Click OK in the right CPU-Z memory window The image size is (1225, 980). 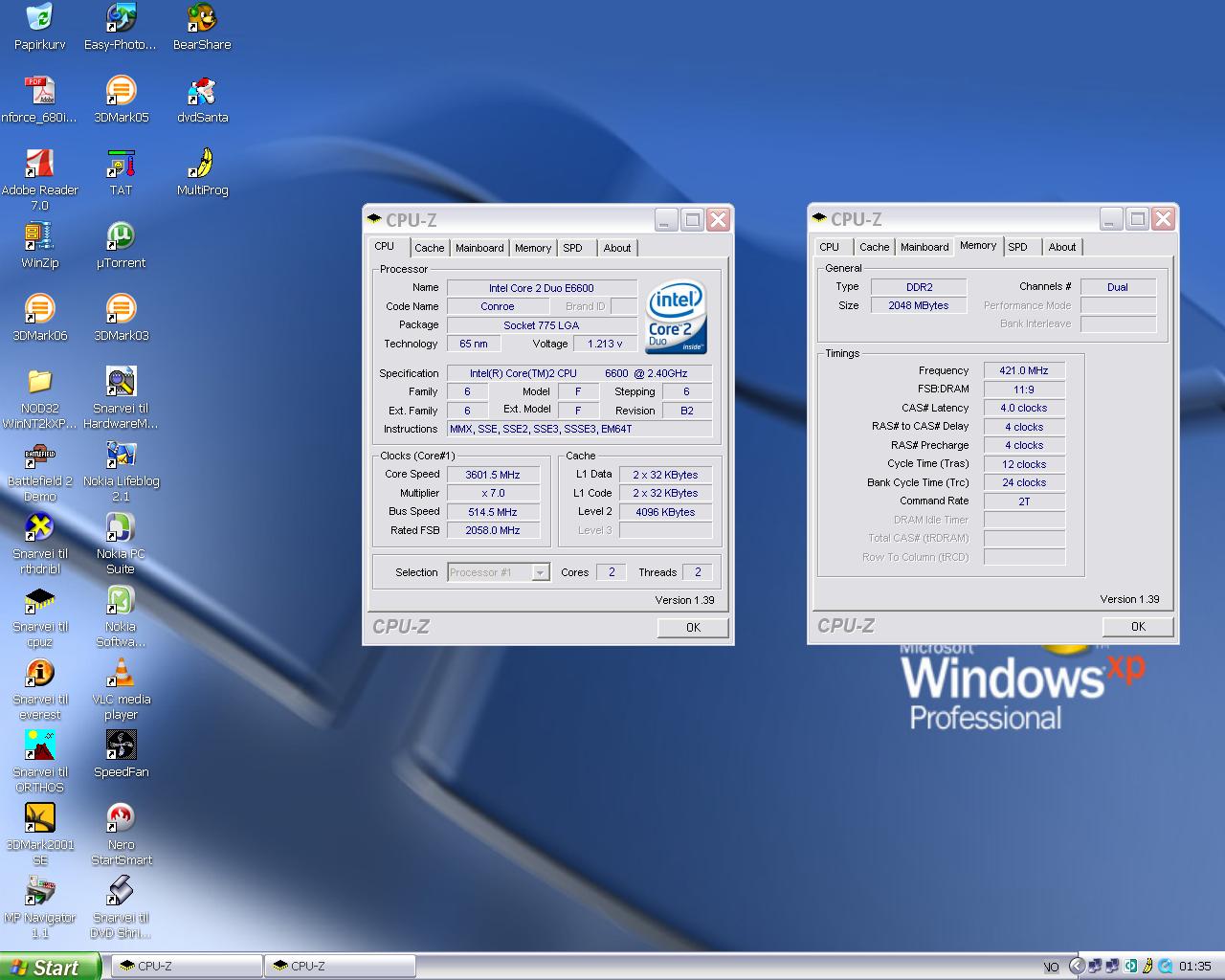1138,627
